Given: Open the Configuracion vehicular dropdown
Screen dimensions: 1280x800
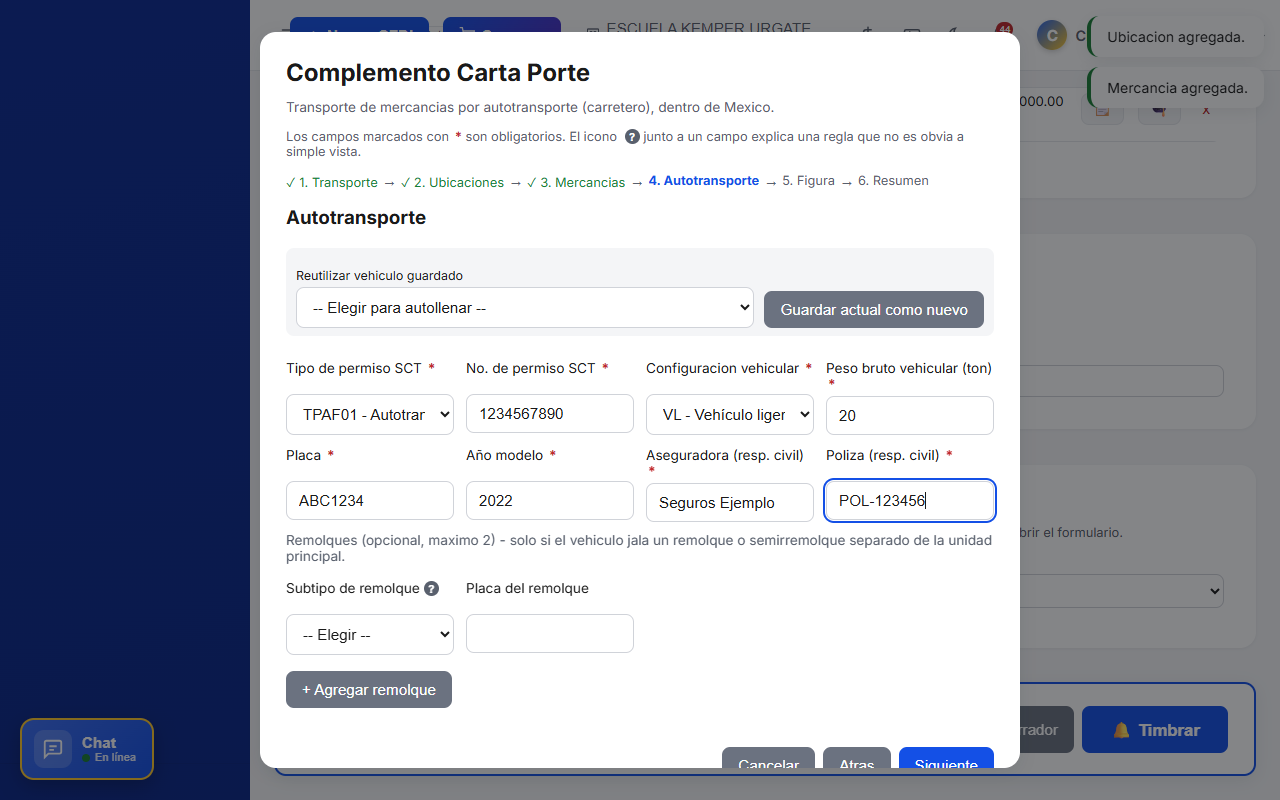Looking at the screenshot, I should tap(730, 415).
